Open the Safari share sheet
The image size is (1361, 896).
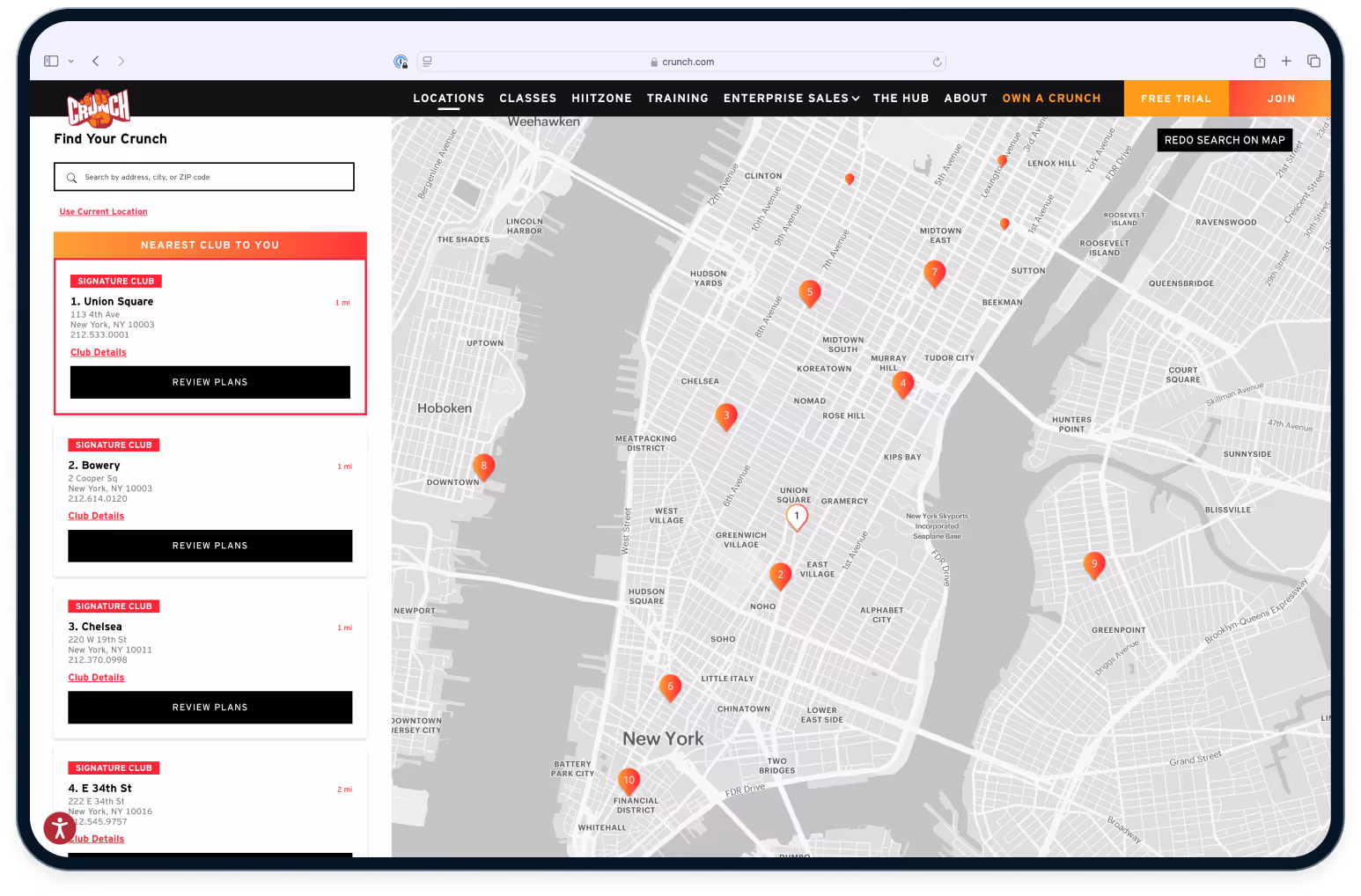click(x=1260, y=61)
